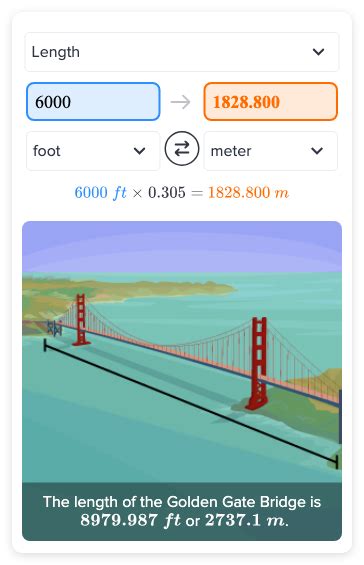
Task: Select the 1828.800 result field
Action: tap(270, 102)
